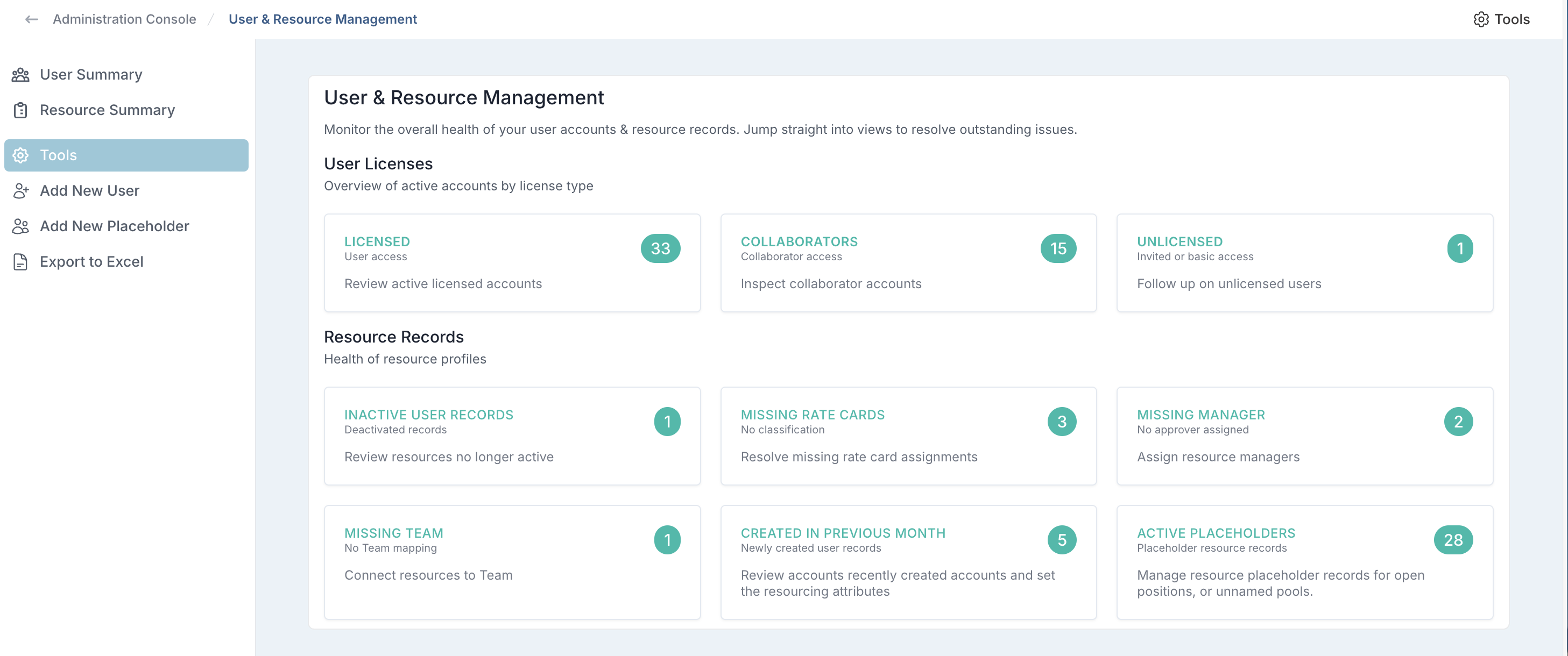The width and height of the screenshot is (1568, 656).
Task: Click the Export to Excel file icon
Action: [x=20, y=262]
